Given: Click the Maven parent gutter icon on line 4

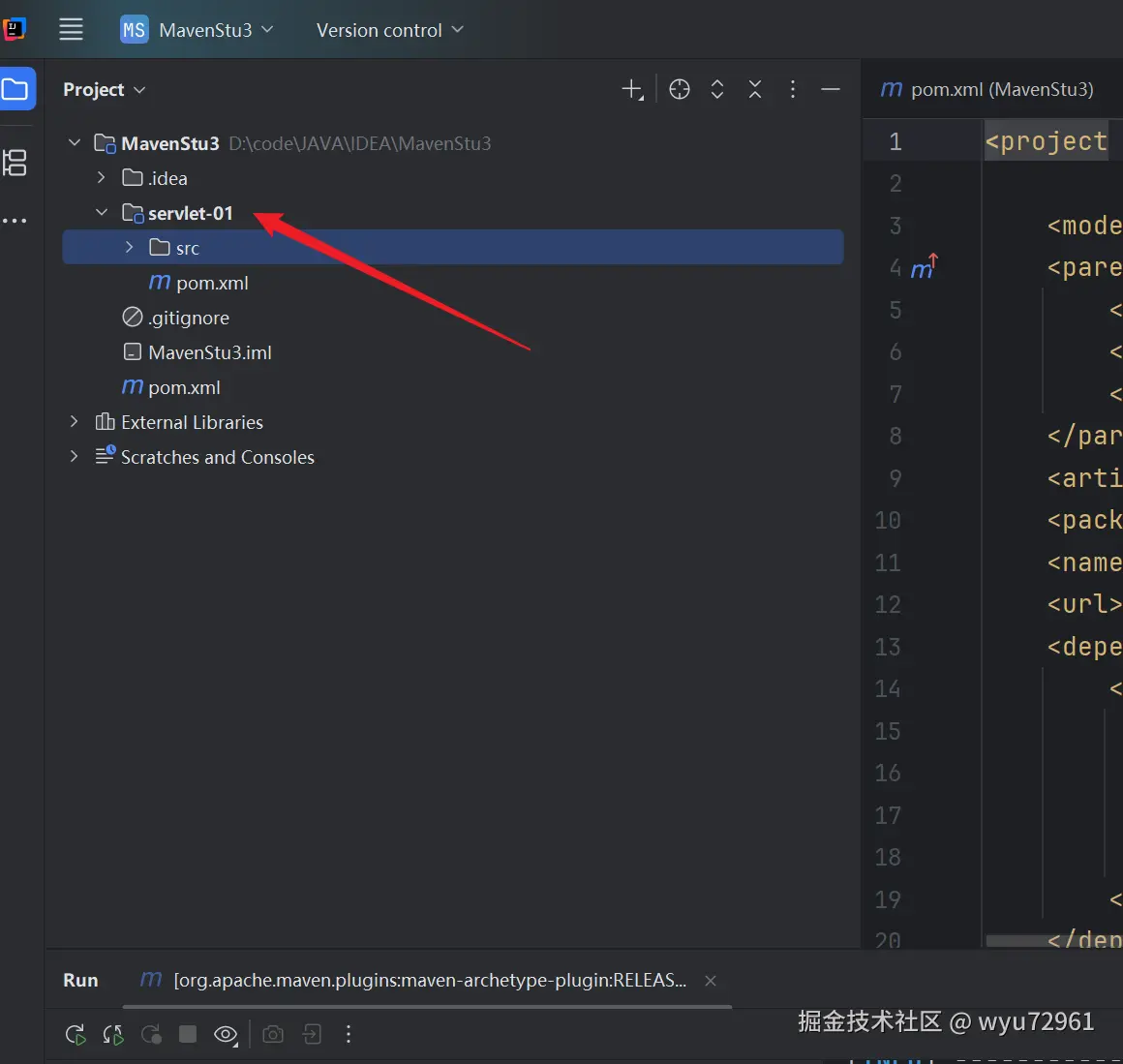Looking at the screenshot, I should click(924, 267).
